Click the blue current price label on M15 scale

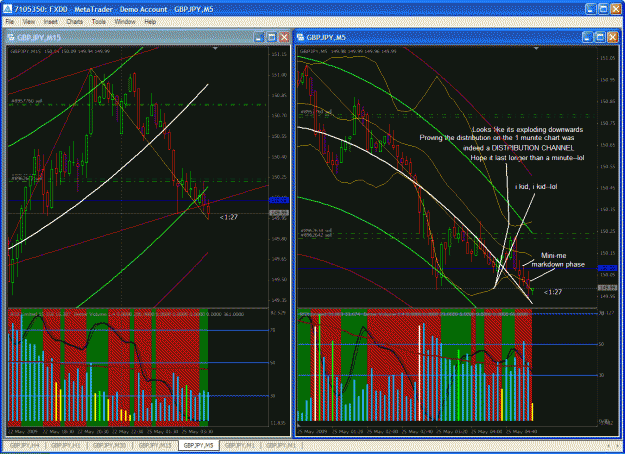point(279,200)
